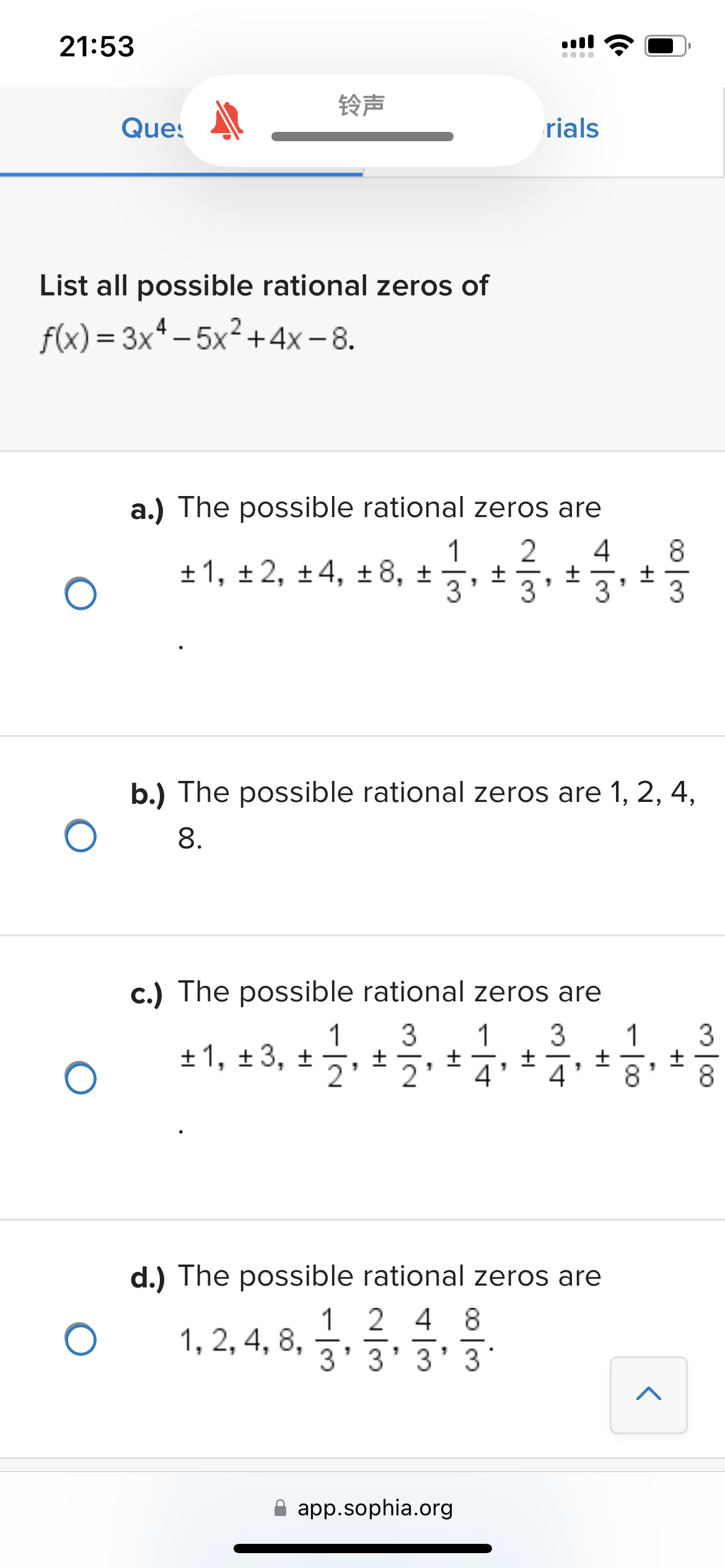Screen dimensions: 725x1568
Task: Tap the muted bell icon in the ringtone banner
Action: click(227, 121)
